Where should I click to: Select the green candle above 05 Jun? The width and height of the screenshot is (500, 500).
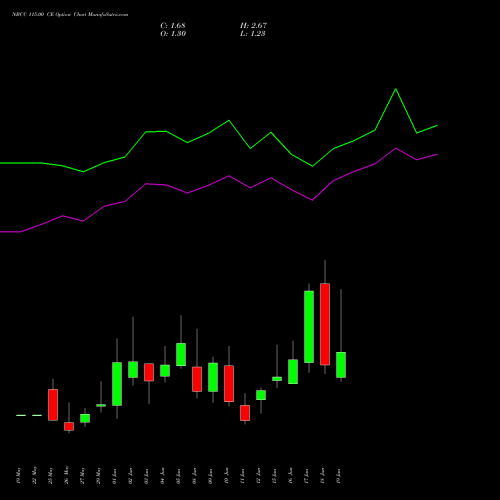(181, 354)
